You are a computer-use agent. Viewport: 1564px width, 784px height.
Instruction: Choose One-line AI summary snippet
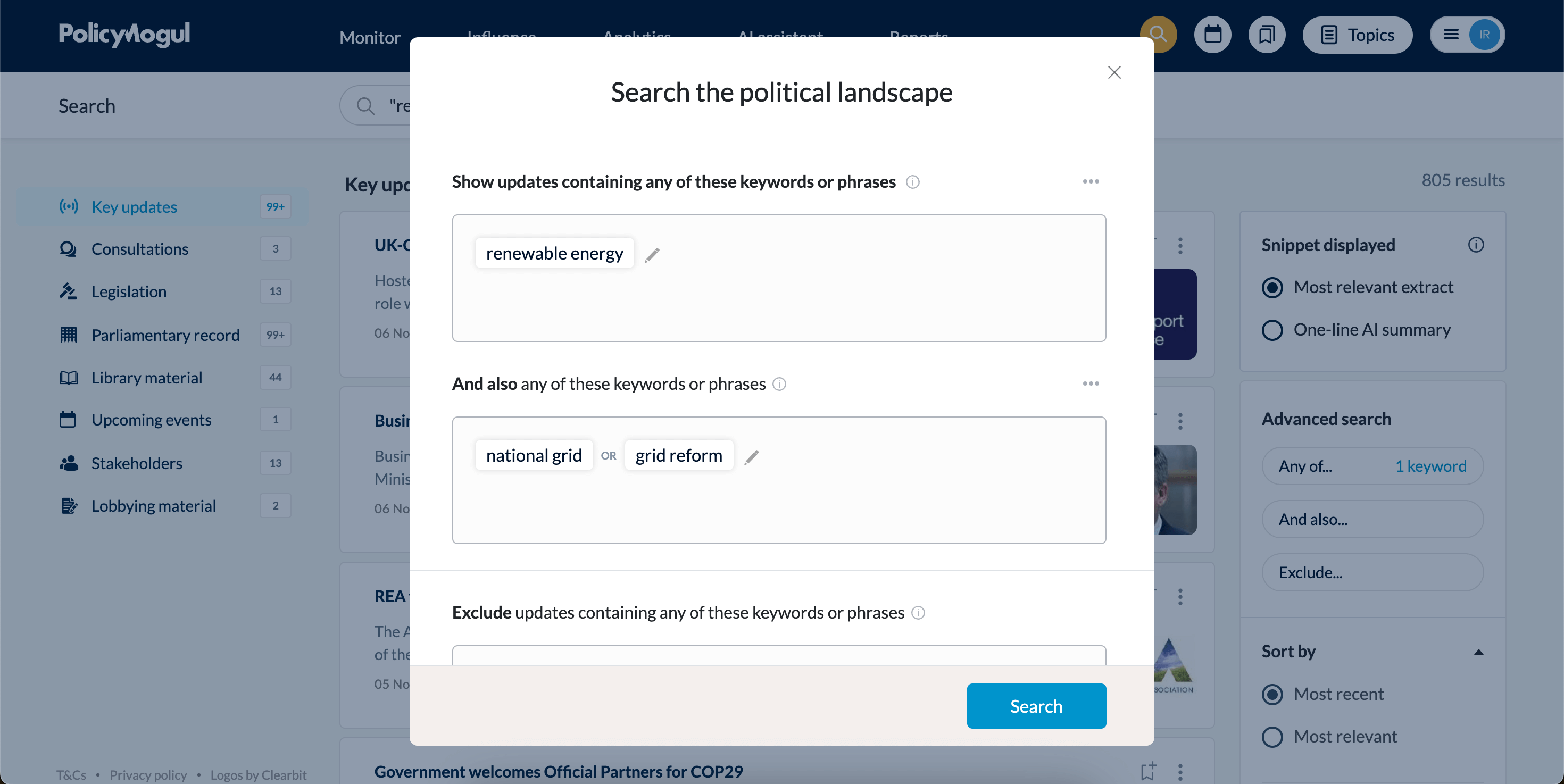[1272, 330]
